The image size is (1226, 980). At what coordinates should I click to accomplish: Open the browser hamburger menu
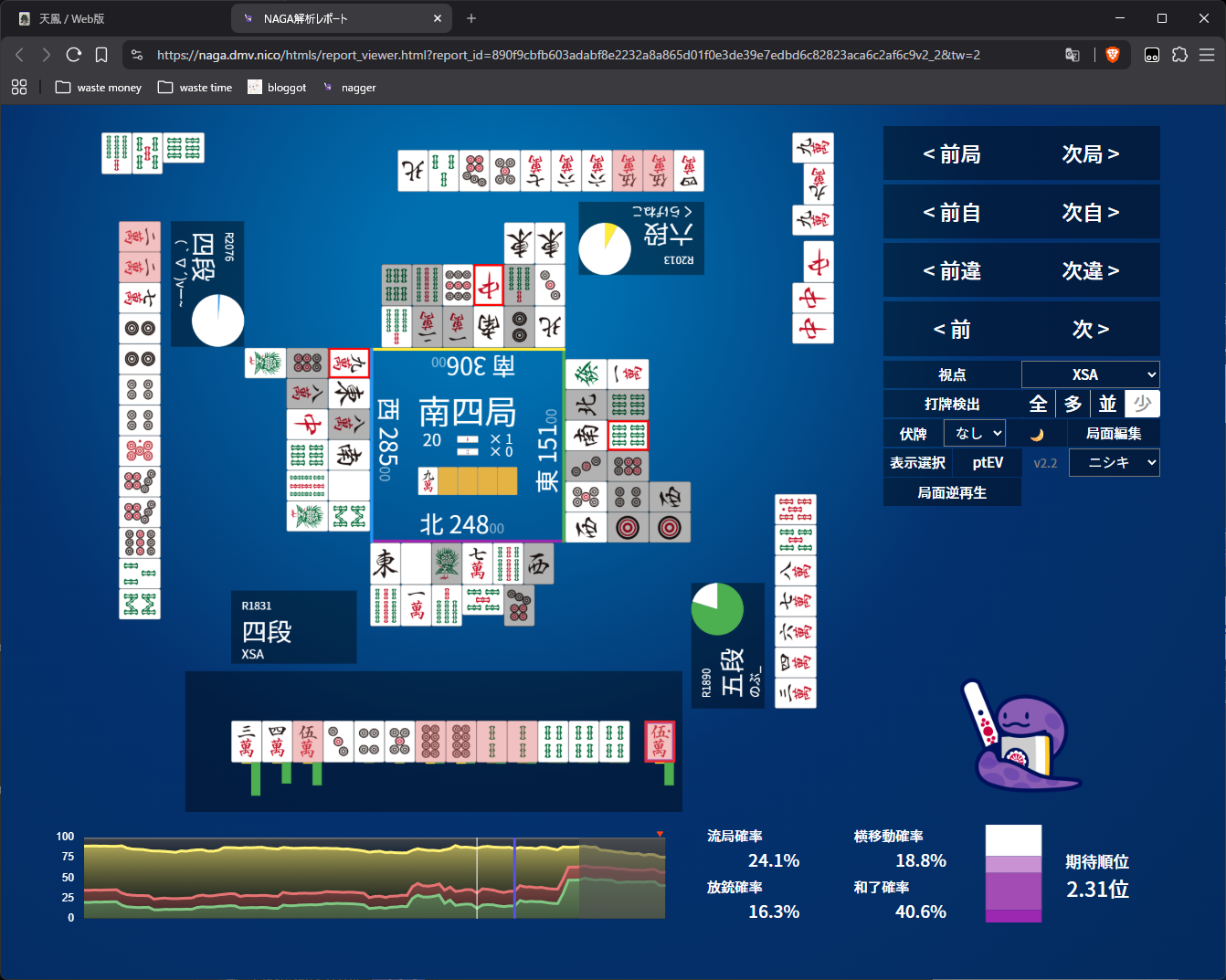pos(1207,55)
